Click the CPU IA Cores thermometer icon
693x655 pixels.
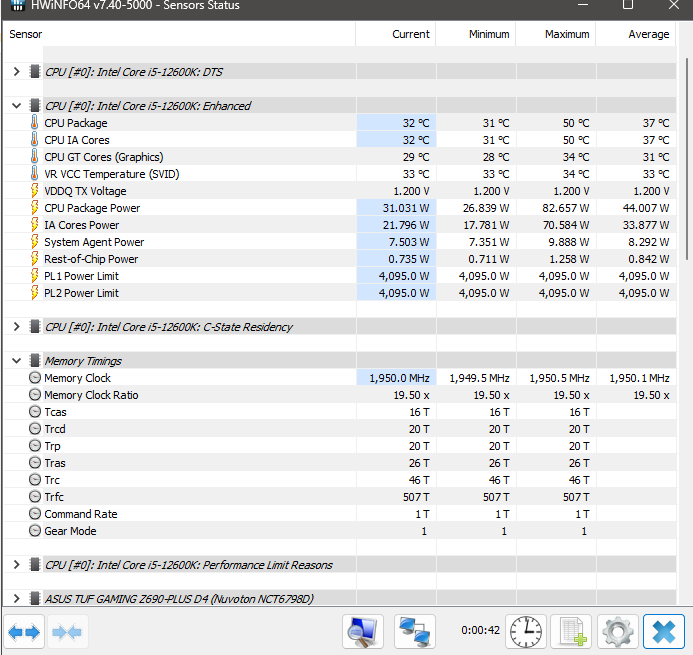pos(34,140)
